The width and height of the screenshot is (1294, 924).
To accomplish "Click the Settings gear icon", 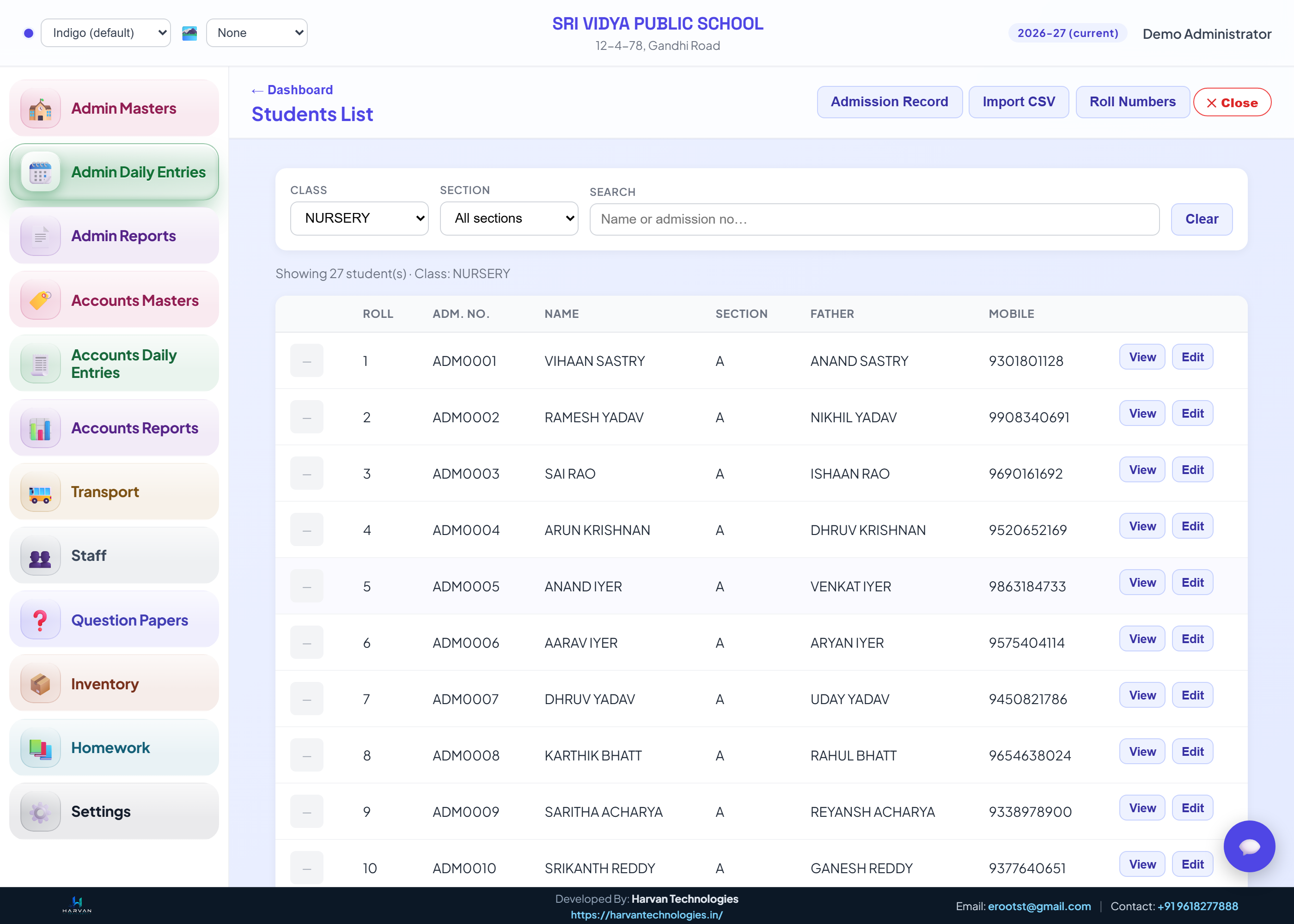I will click(40, 811).
